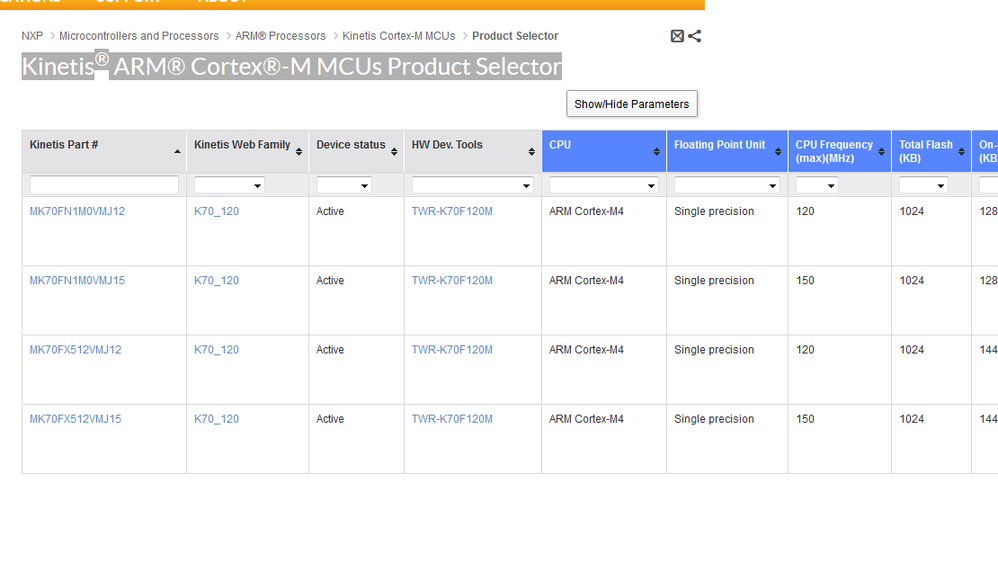This screenshot has height=582, width=998.
Task: Sort by CPU column arrows
Action: coord(656,152)
